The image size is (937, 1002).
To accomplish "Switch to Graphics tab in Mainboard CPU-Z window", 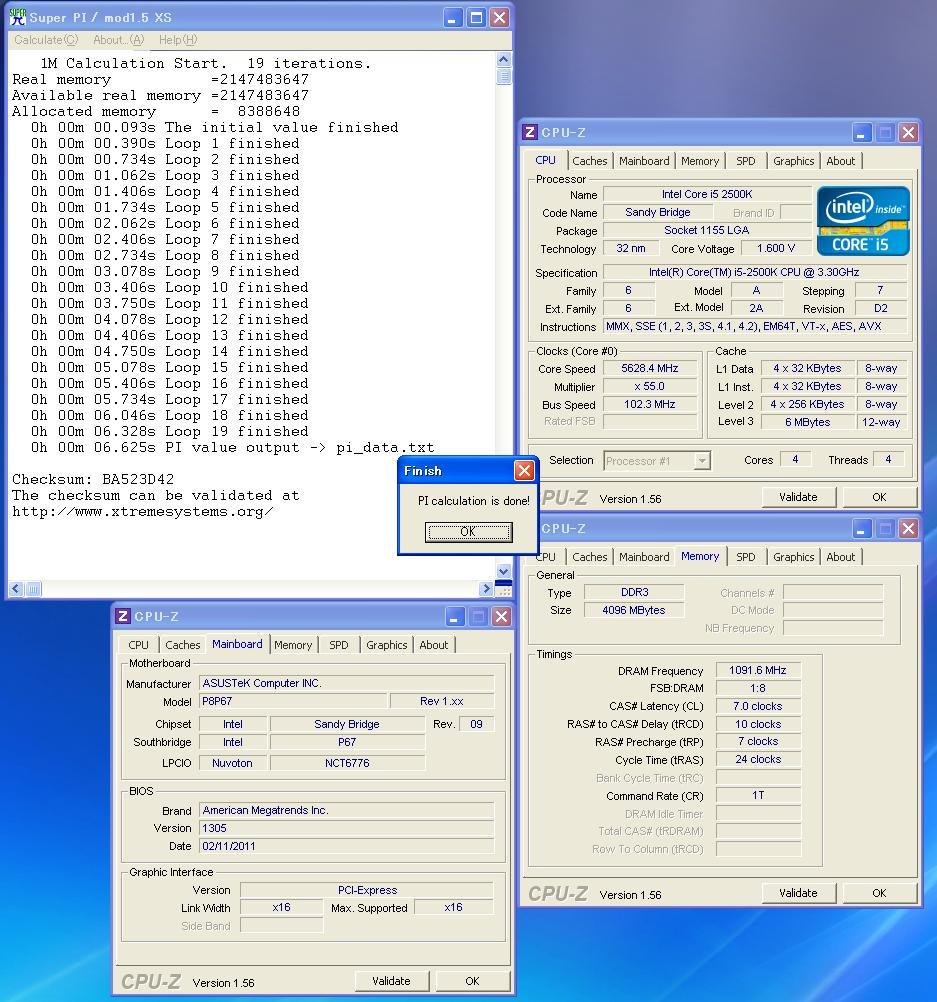I will [x=386, y=645].
